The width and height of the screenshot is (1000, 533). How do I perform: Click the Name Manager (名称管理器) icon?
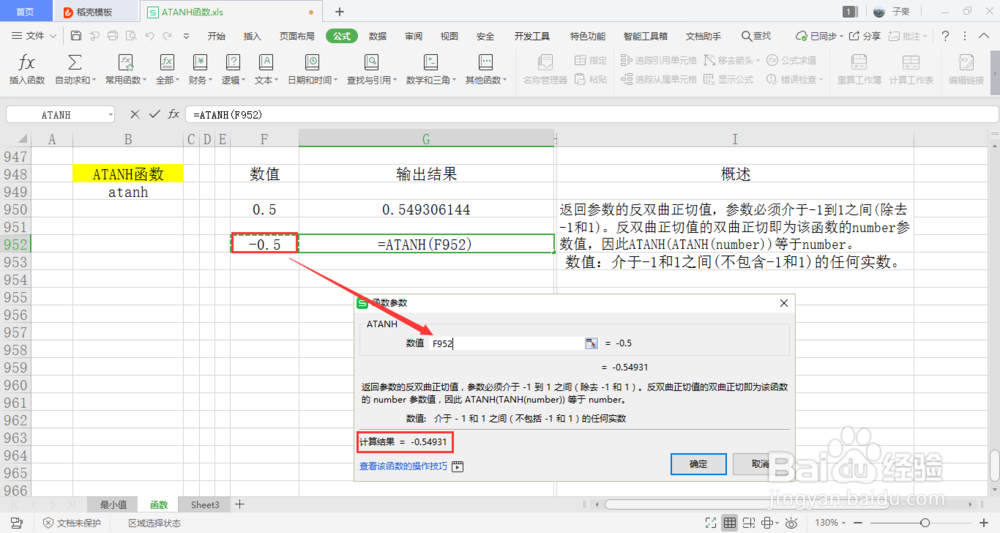(x=545, y=62)
